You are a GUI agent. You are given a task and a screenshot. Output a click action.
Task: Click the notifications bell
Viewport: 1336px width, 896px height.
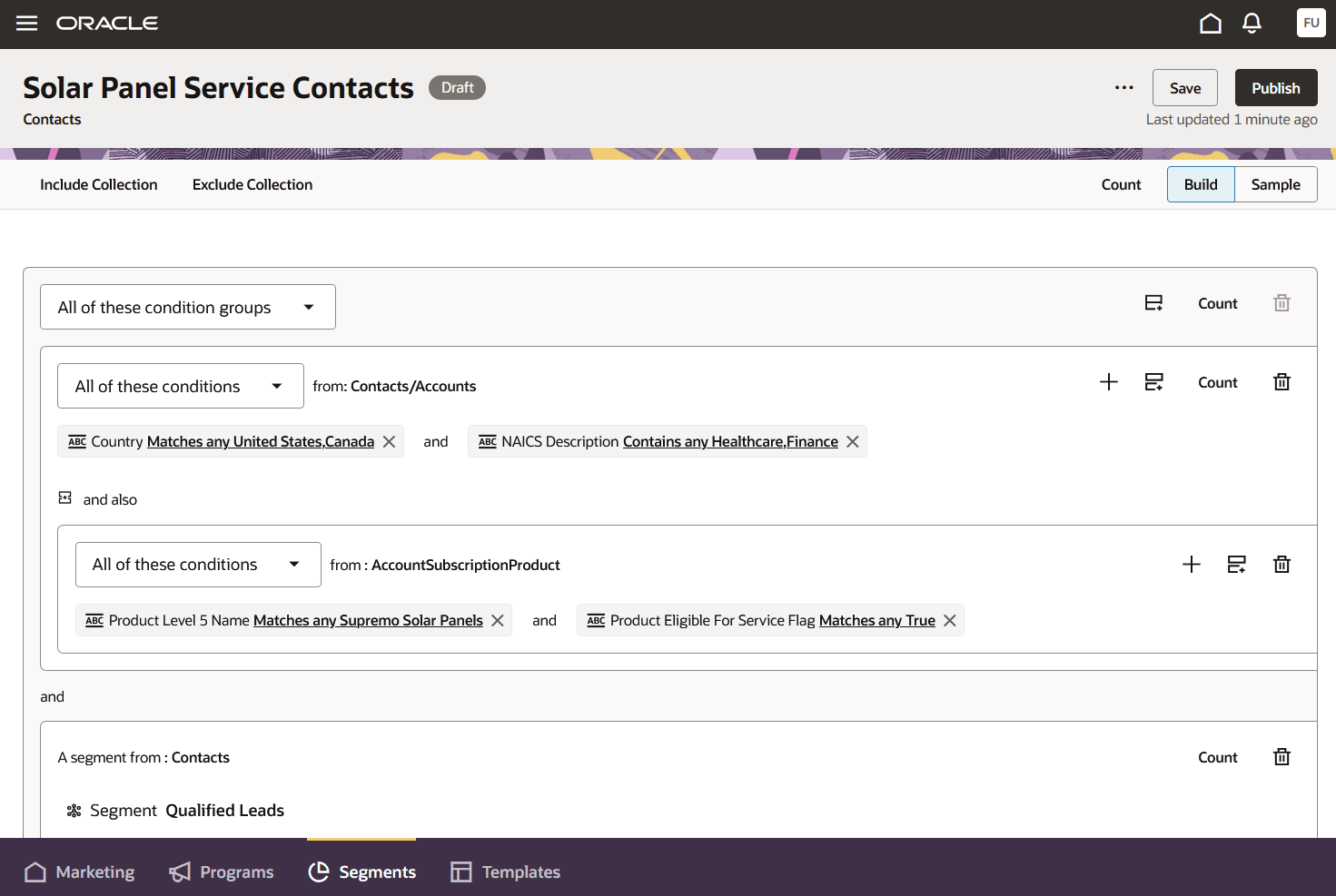(x=1252, y=23)
